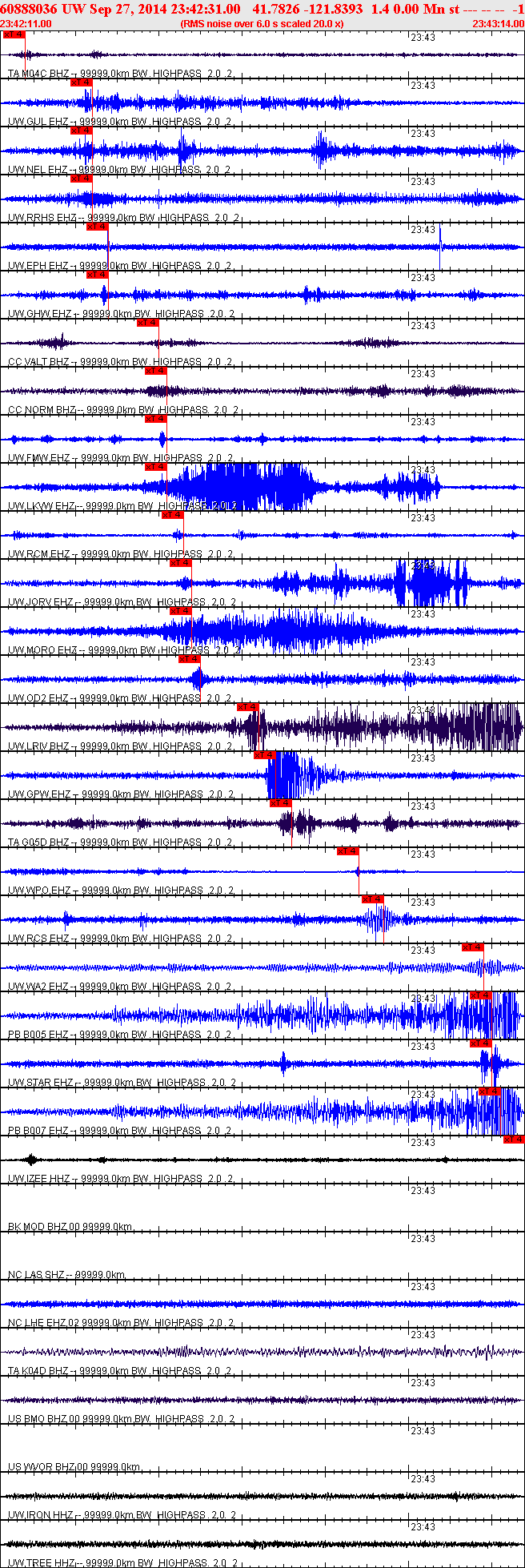The width and height of the screenshot is (525, 1568).
Task: Select the pick flag on the UW.IZEE trace
Action: 514,1140
